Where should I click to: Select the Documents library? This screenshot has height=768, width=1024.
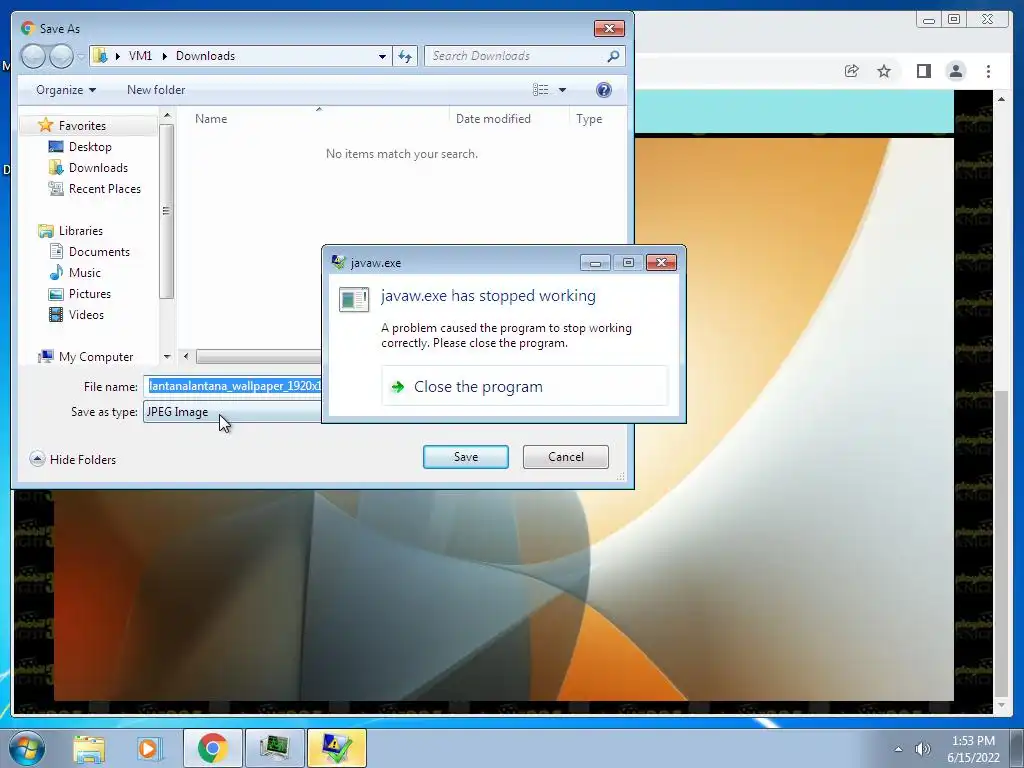click(x=99, y=252)
